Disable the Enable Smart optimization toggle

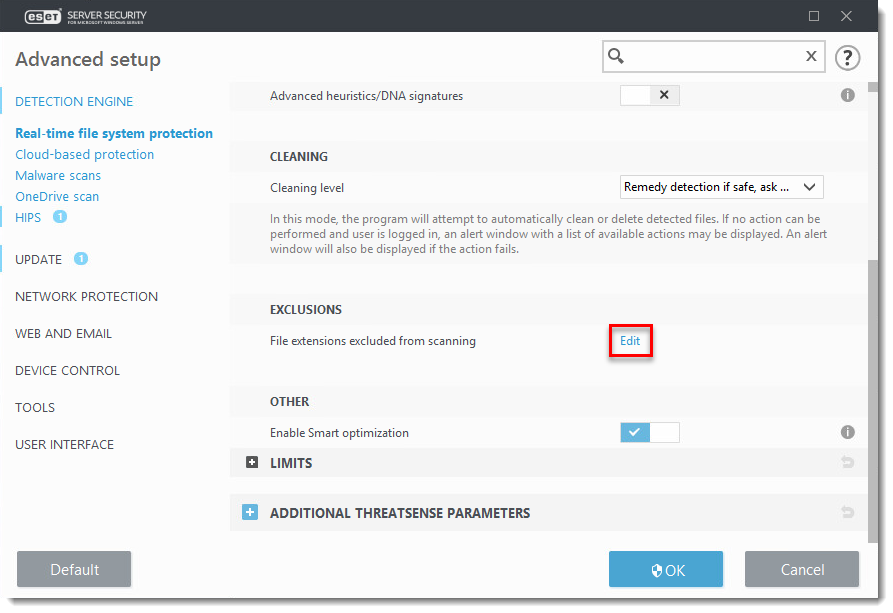pyautogui.click(x=649, y=433)
